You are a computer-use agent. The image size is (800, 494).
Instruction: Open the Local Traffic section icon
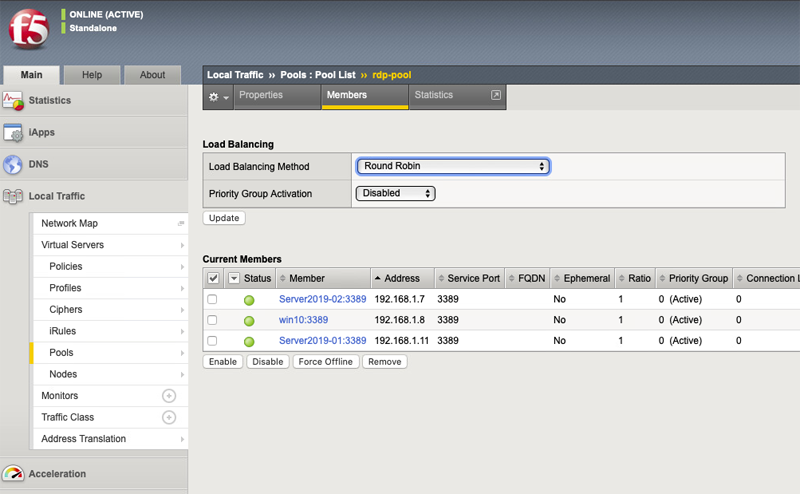click(13, 196)
